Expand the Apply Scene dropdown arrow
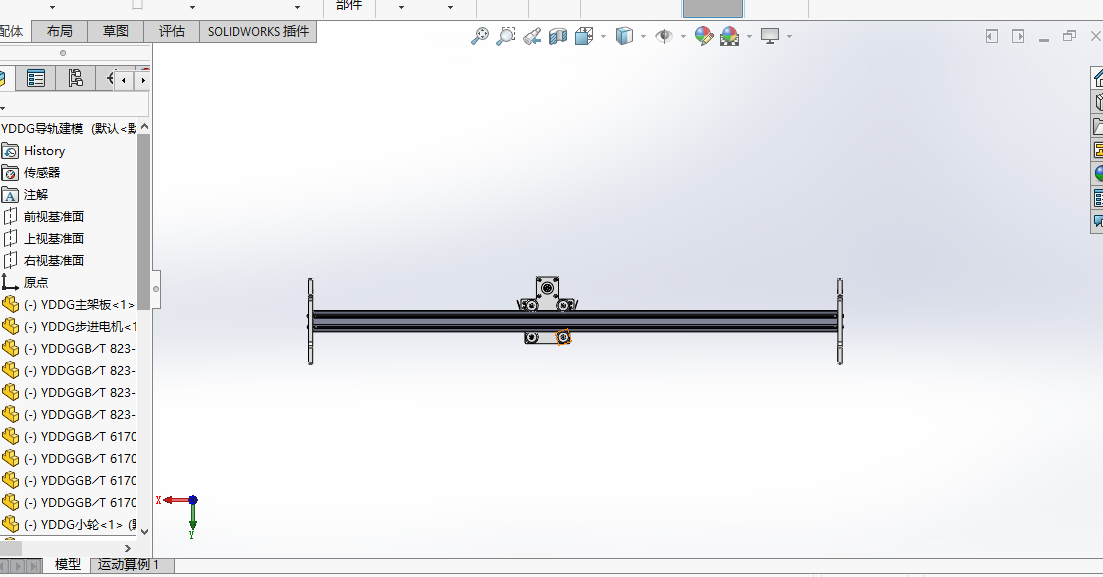Viewport: 1103px width, 577px height. pos(749,37)
